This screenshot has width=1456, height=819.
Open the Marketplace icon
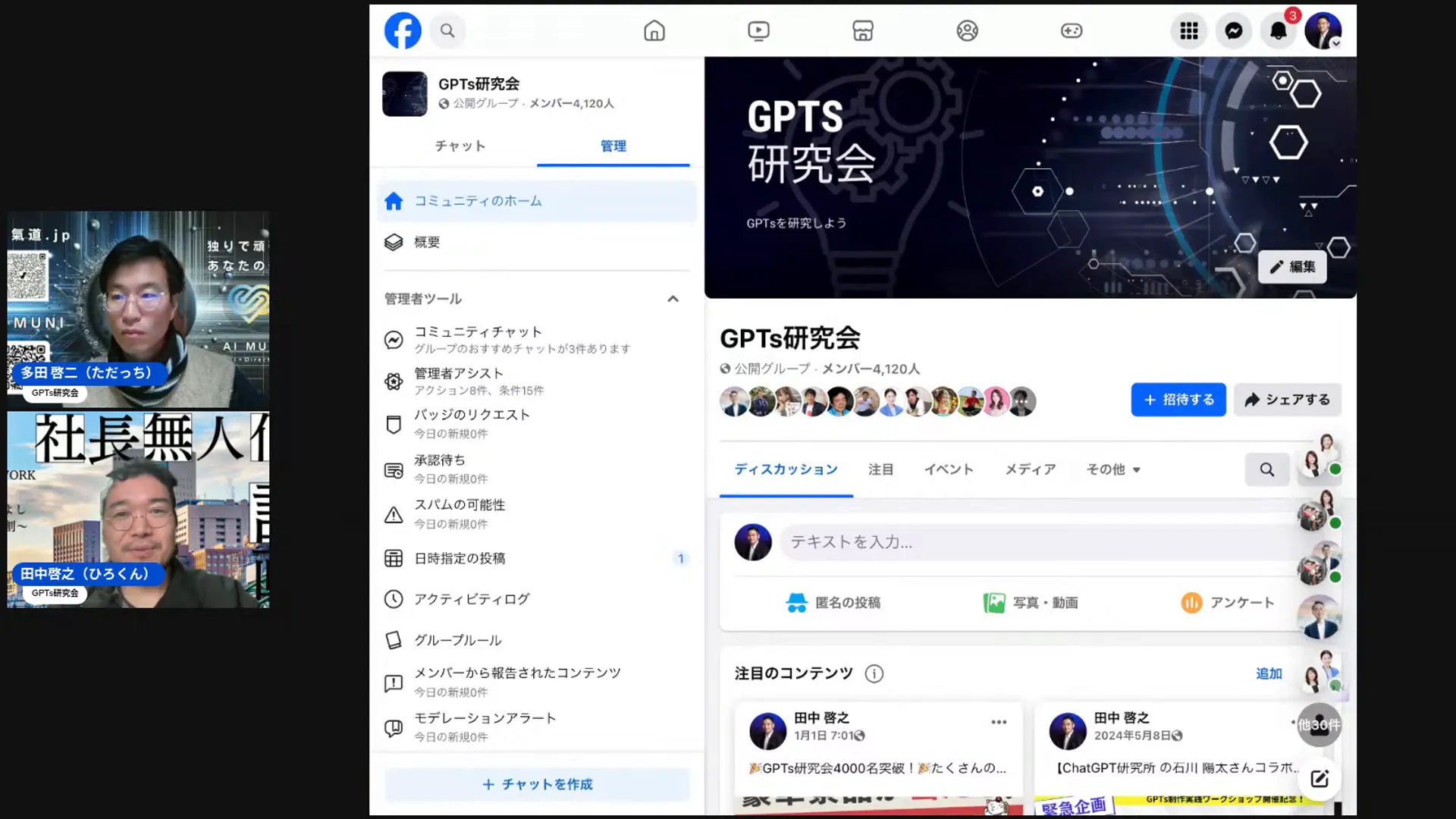pos(863,31)
